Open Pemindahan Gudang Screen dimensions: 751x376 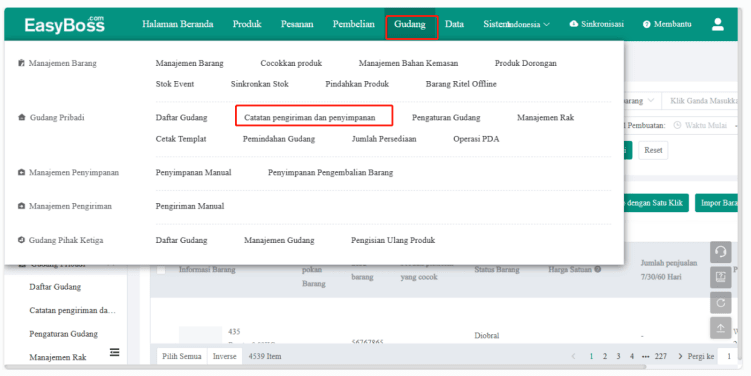[x=279, y=139]
